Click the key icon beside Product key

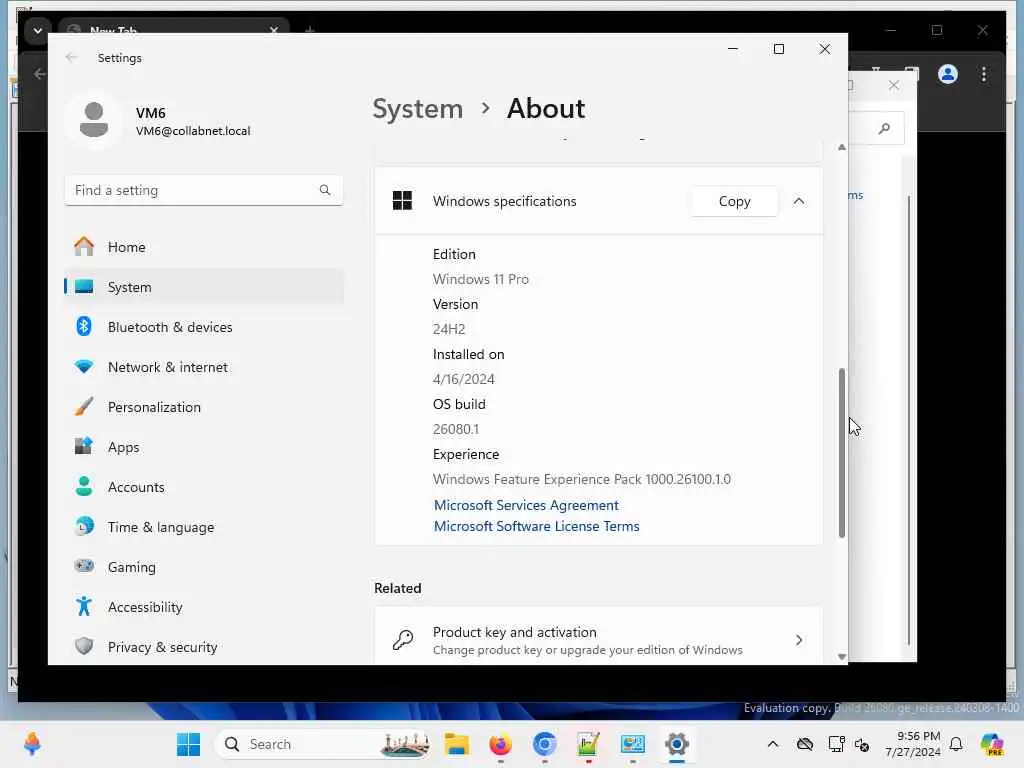(402, 640)
